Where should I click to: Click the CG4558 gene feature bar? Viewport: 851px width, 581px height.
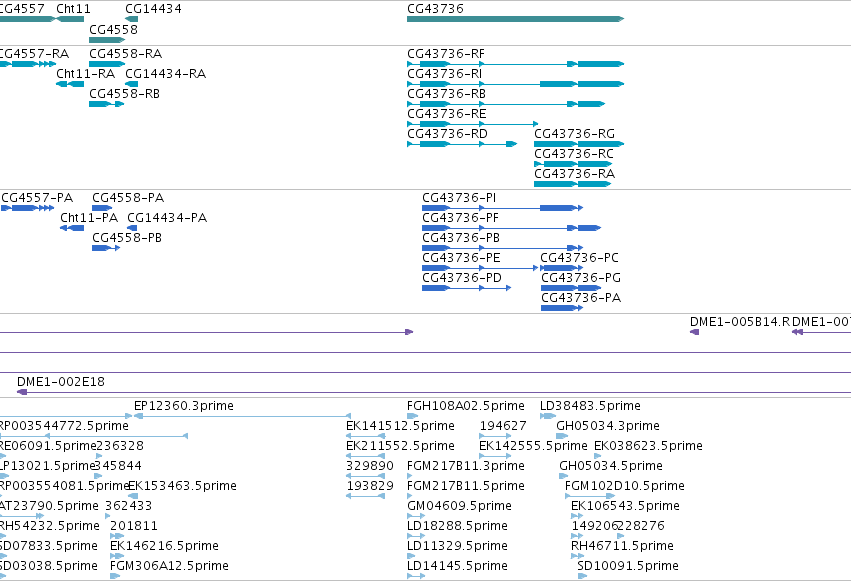pyautogui.click(x=107, y=40)
